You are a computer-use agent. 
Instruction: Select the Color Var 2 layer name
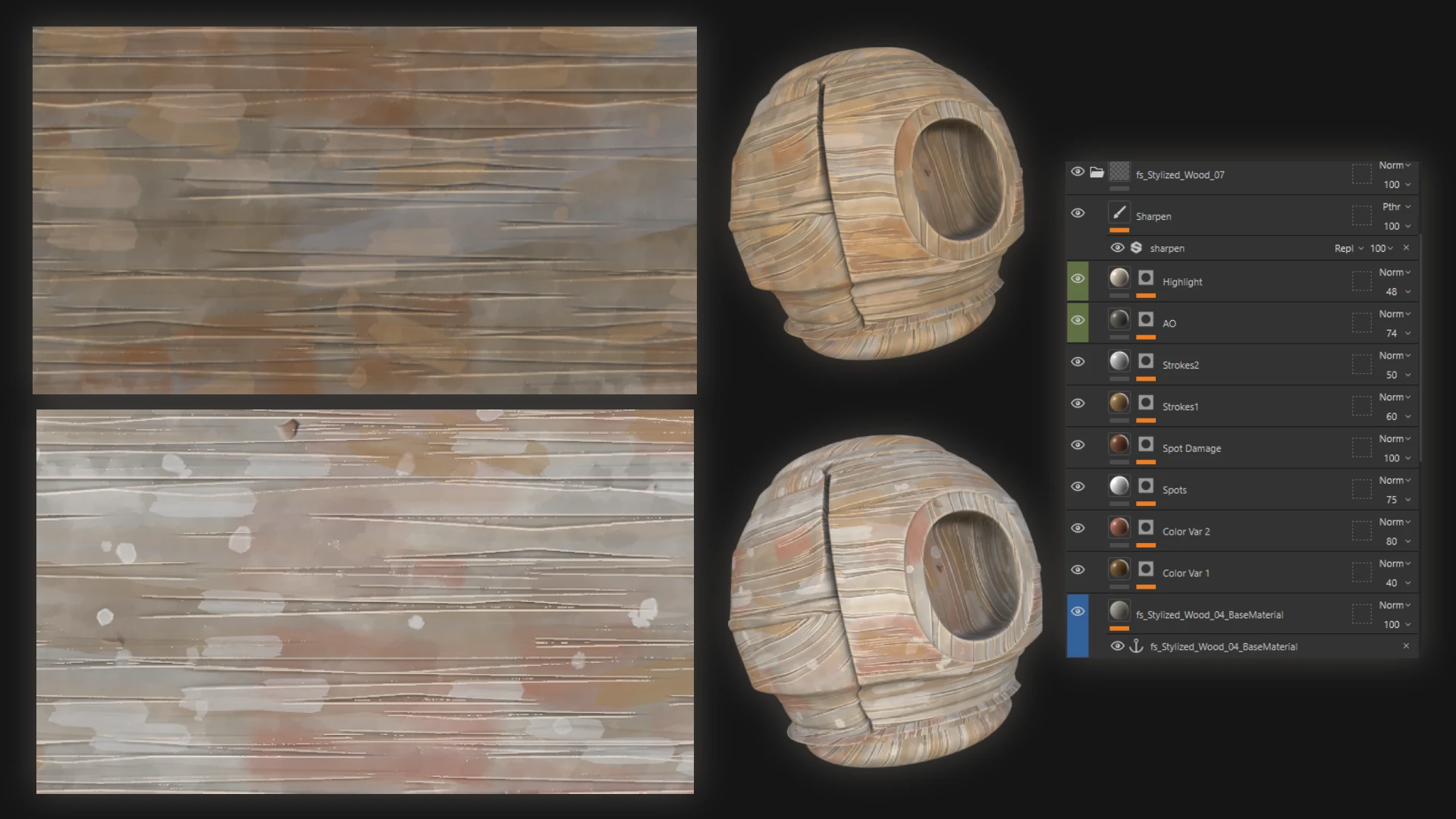coord(1186,532)
